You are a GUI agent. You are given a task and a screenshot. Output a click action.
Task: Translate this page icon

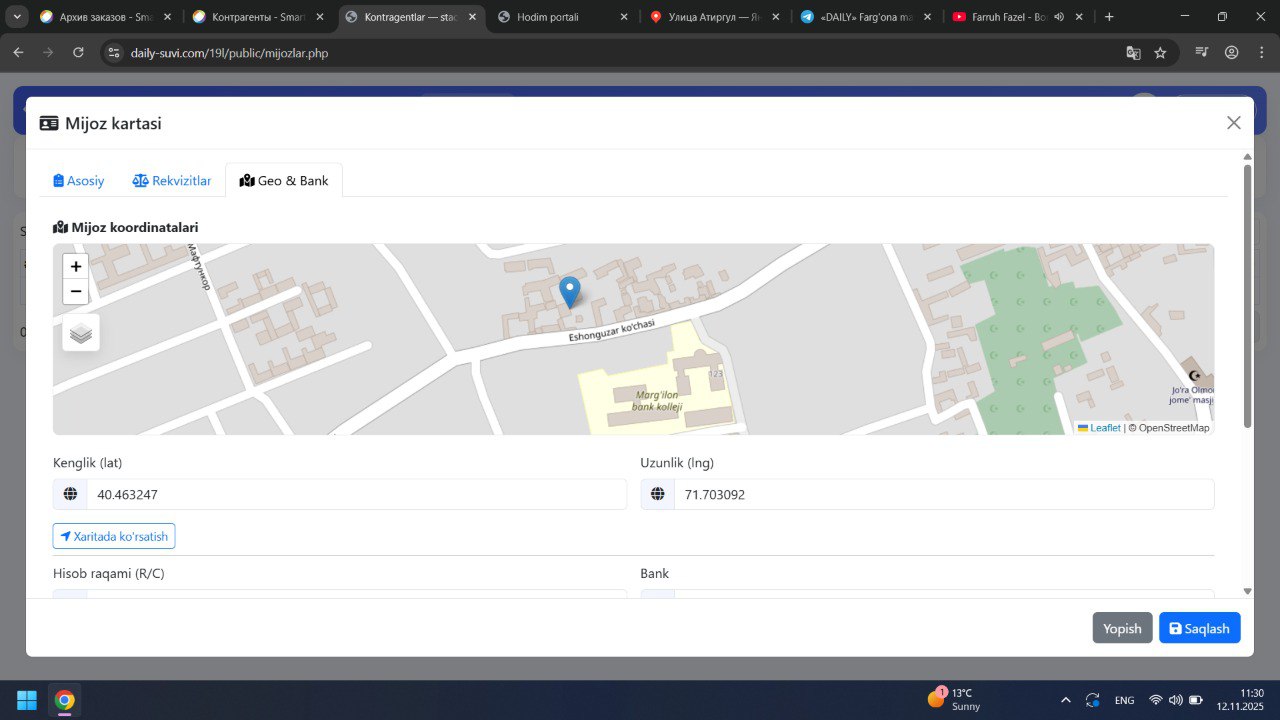point(1133,52)
